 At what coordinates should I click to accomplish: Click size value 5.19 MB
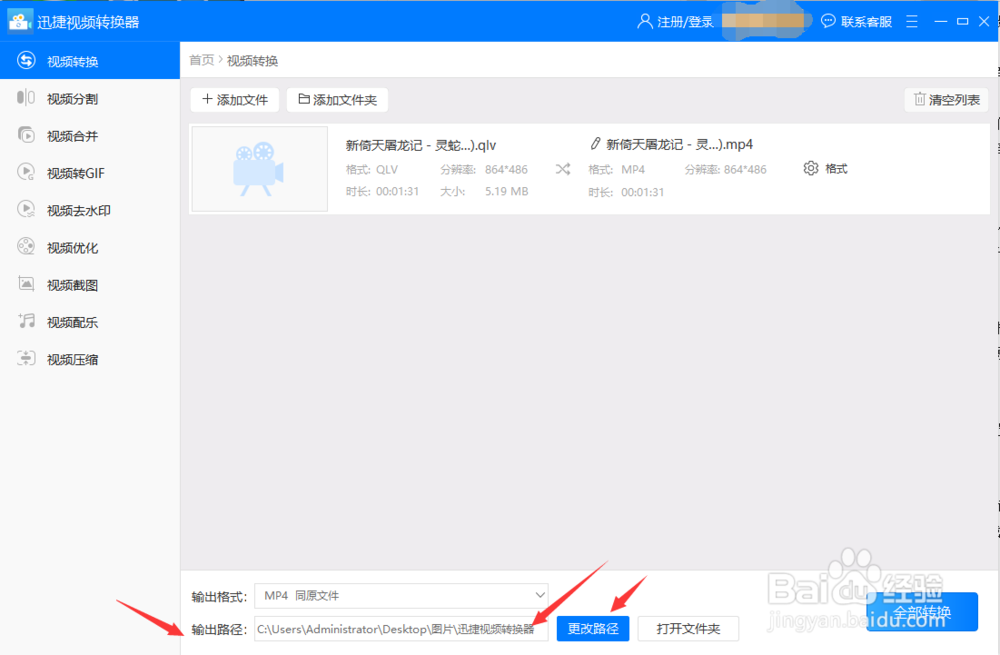(x=506, y=191)
